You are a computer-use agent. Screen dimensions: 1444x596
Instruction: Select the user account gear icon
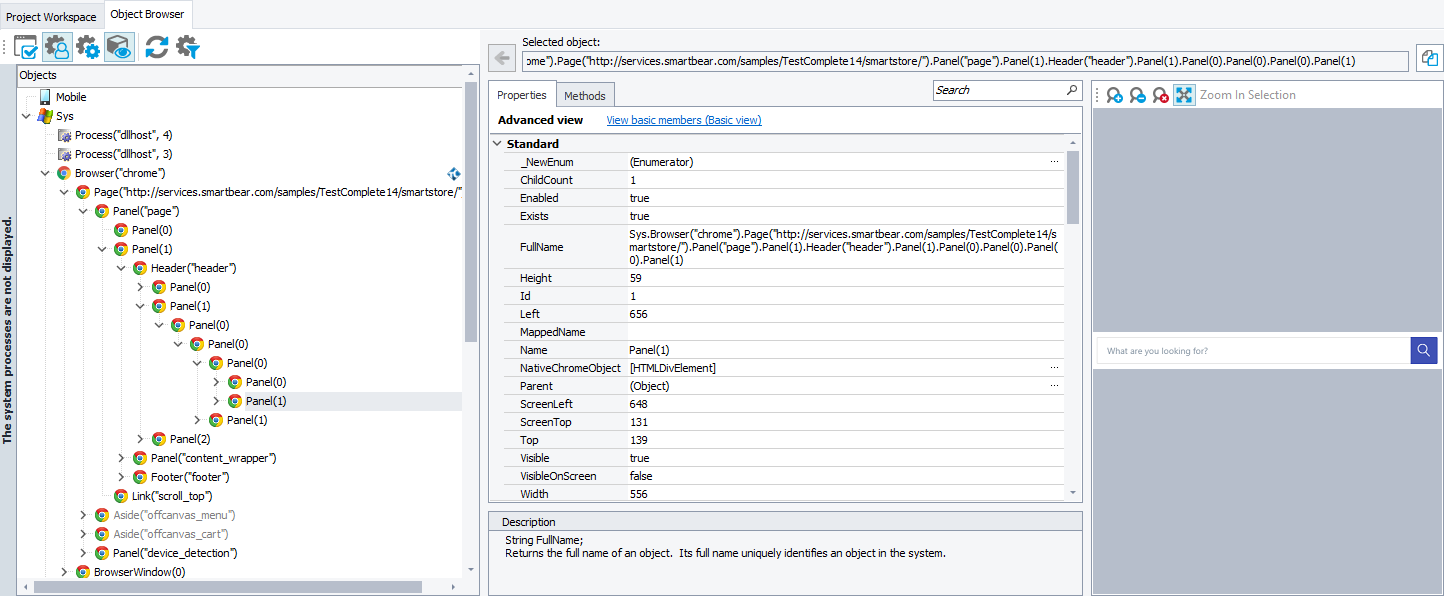56,46
